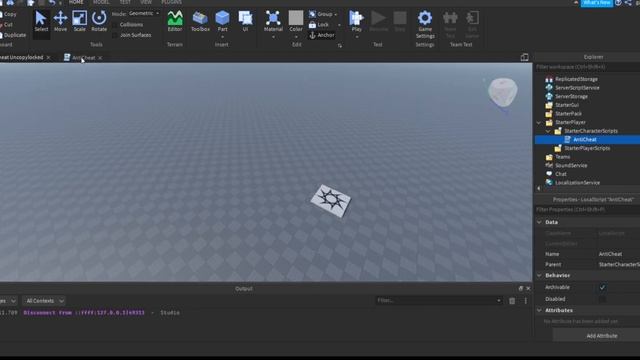This screenshot has width=640, height=360.
Task: Cut the selection
Action: (8, 25)
